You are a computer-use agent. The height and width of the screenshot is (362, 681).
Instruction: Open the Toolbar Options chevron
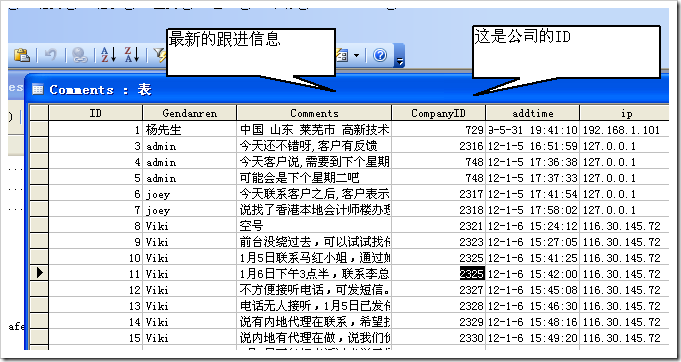(x=400, y=56)
